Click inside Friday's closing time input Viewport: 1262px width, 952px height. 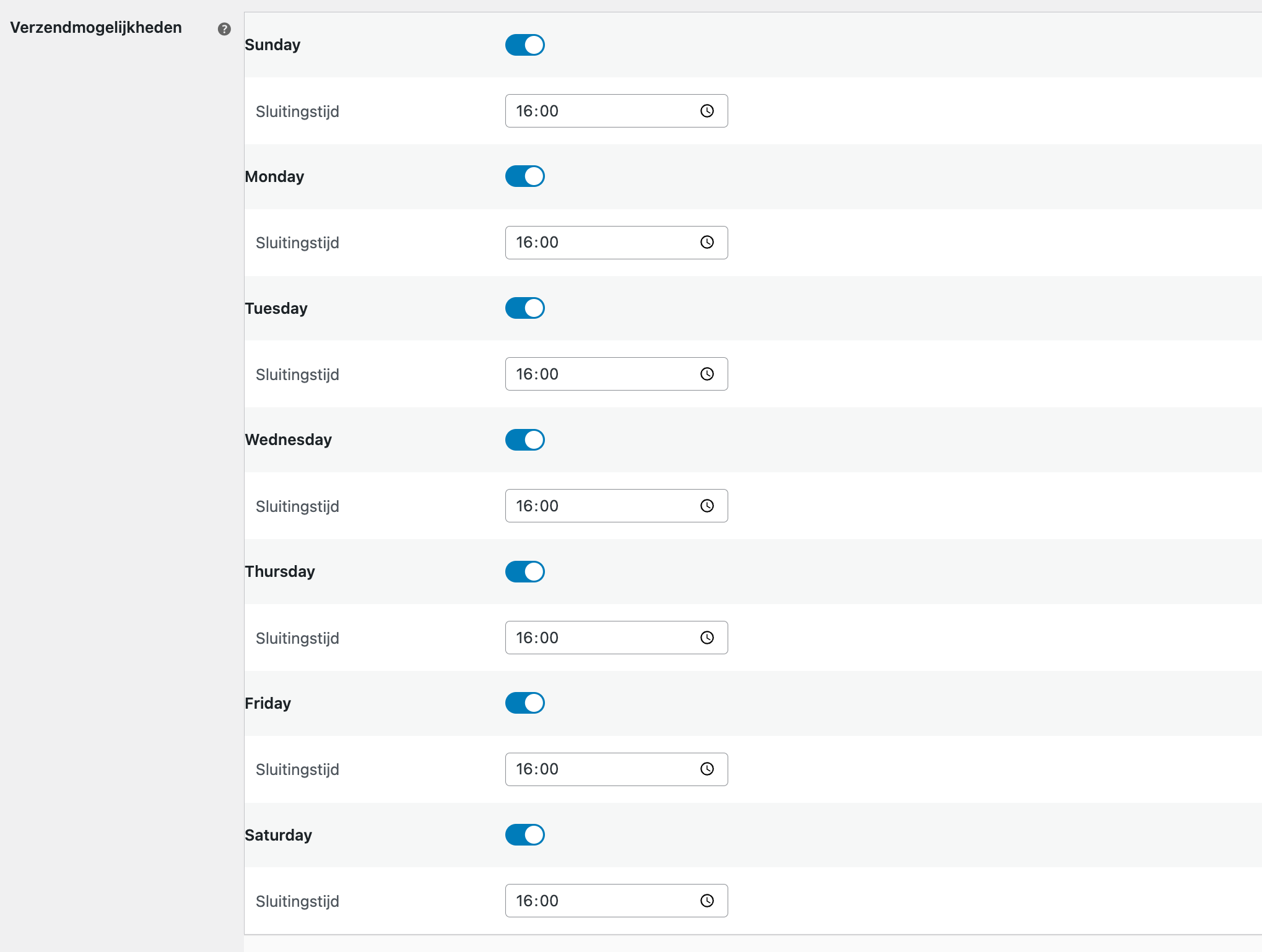point(594,769)
